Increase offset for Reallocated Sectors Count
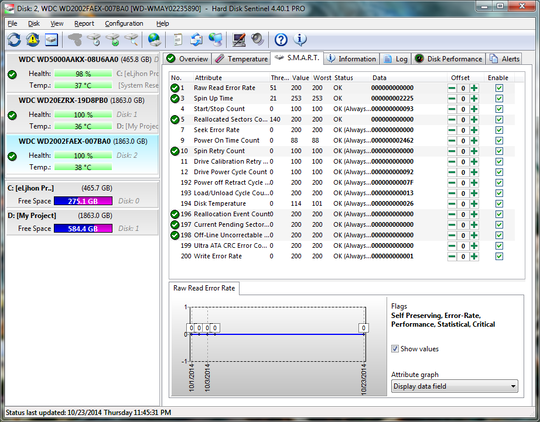The image size is (540, 422). click(474, 120)
